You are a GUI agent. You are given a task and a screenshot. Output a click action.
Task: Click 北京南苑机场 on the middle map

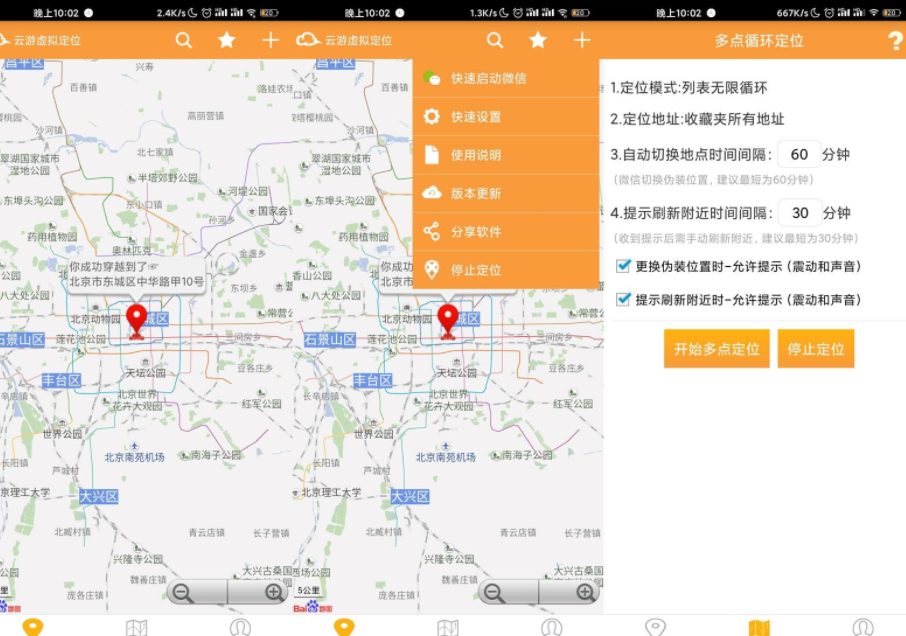click(445, 457)
